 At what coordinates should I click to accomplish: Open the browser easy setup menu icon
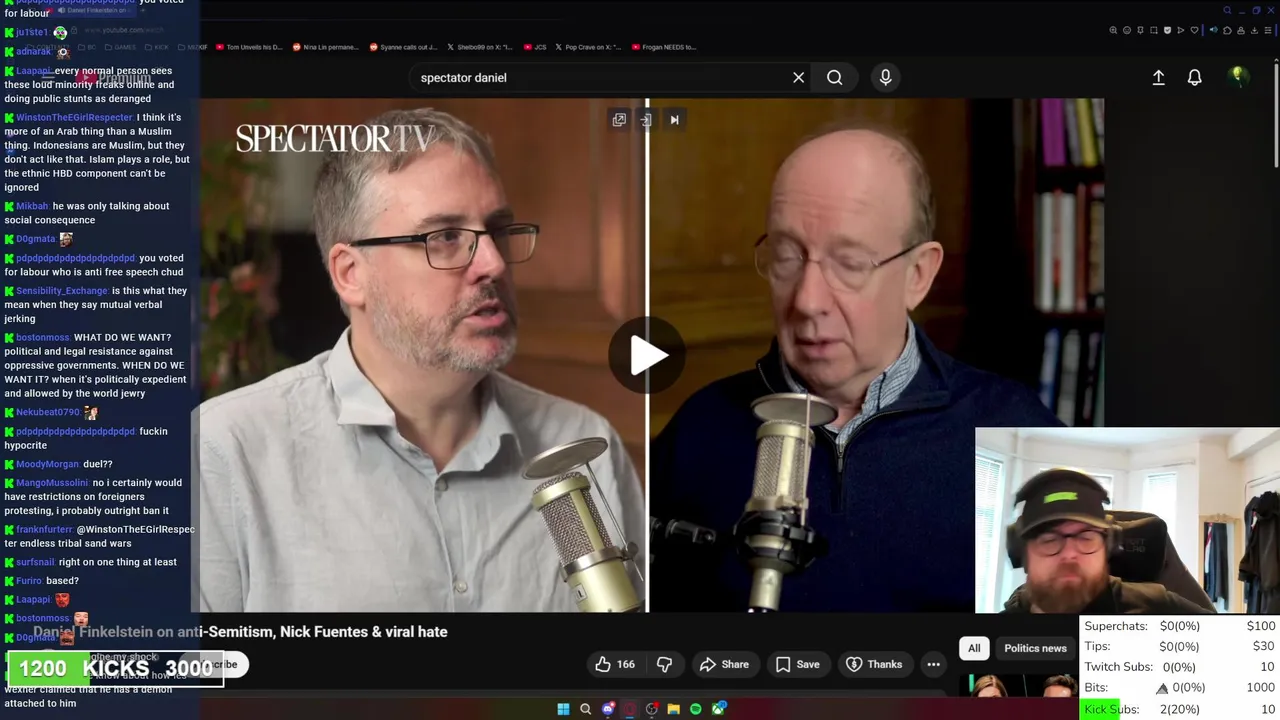pyautogui.click(x=1268, y=30)
